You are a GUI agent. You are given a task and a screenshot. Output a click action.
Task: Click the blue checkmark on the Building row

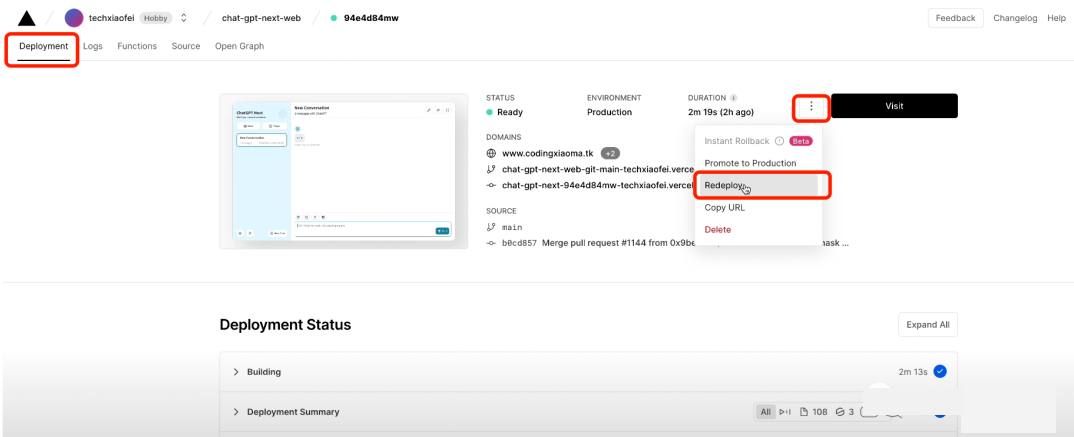click(940, 372)
